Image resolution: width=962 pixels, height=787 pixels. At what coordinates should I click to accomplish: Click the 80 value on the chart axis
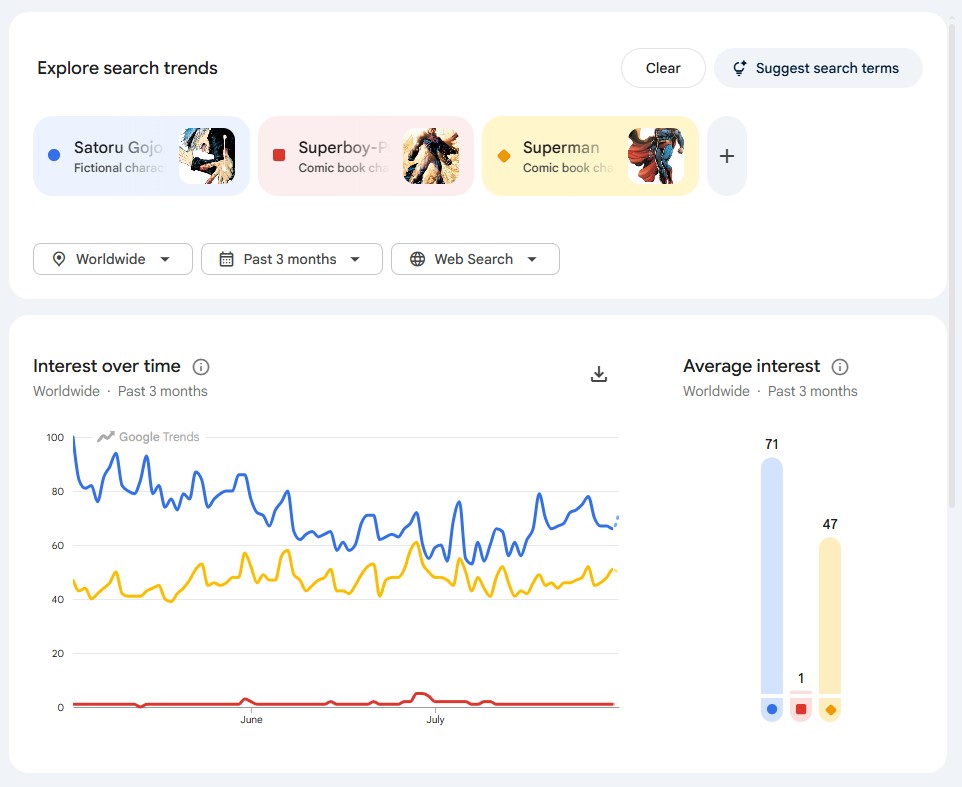pyautogui.click(x=58, y=491)
